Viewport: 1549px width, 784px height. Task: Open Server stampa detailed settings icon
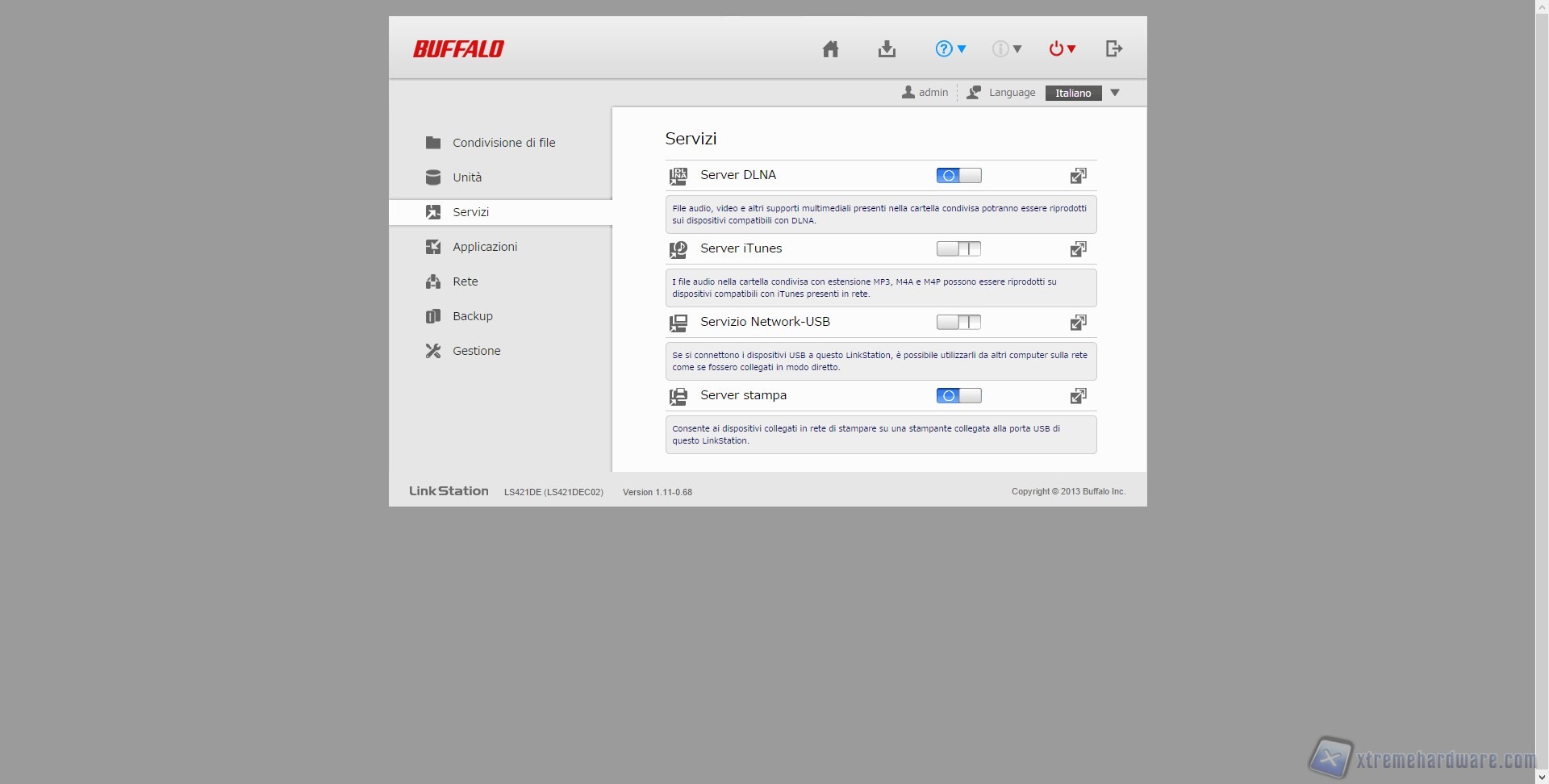[1078, 396]
